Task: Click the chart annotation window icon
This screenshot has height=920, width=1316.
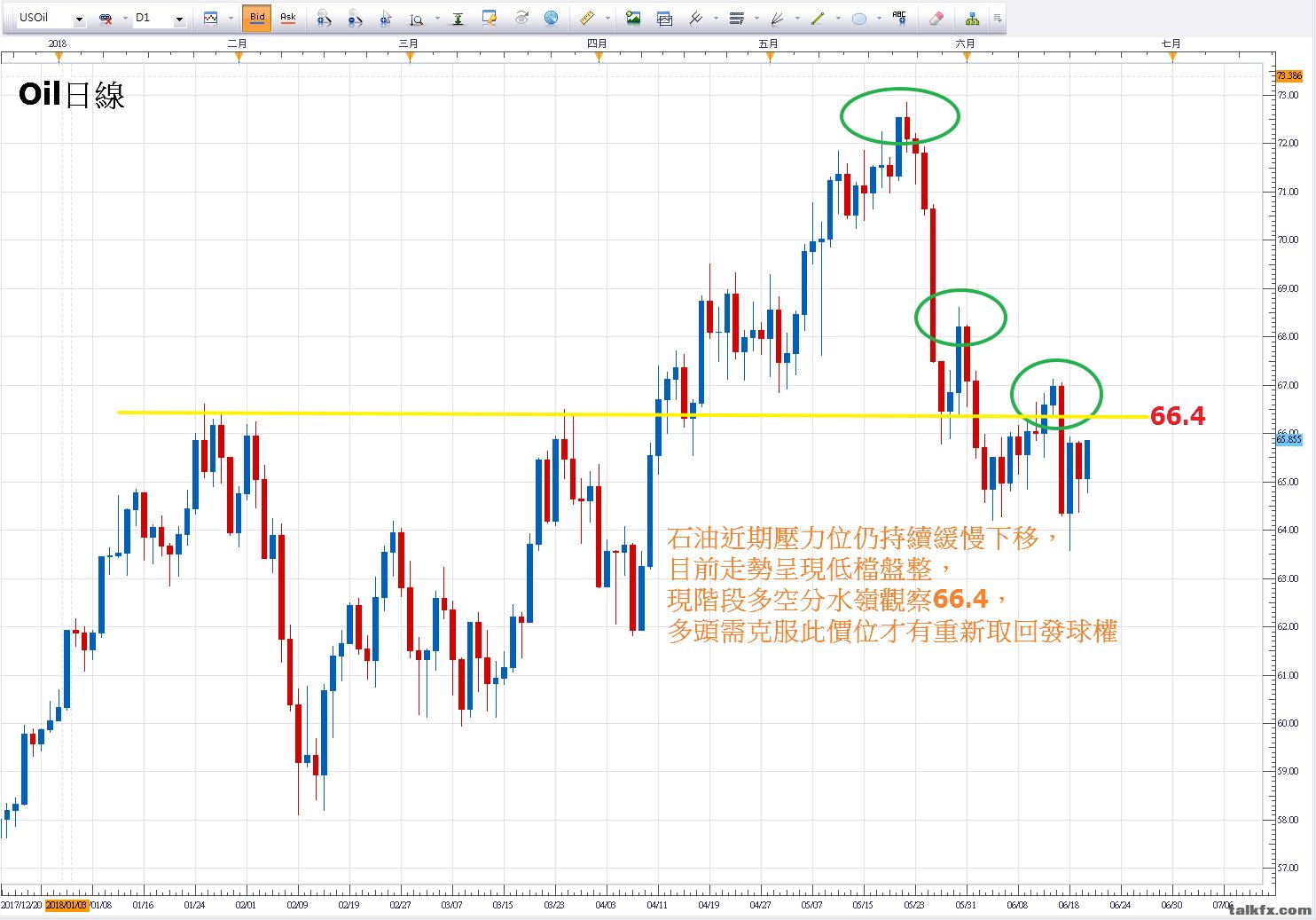Action: tap(489, 18)
